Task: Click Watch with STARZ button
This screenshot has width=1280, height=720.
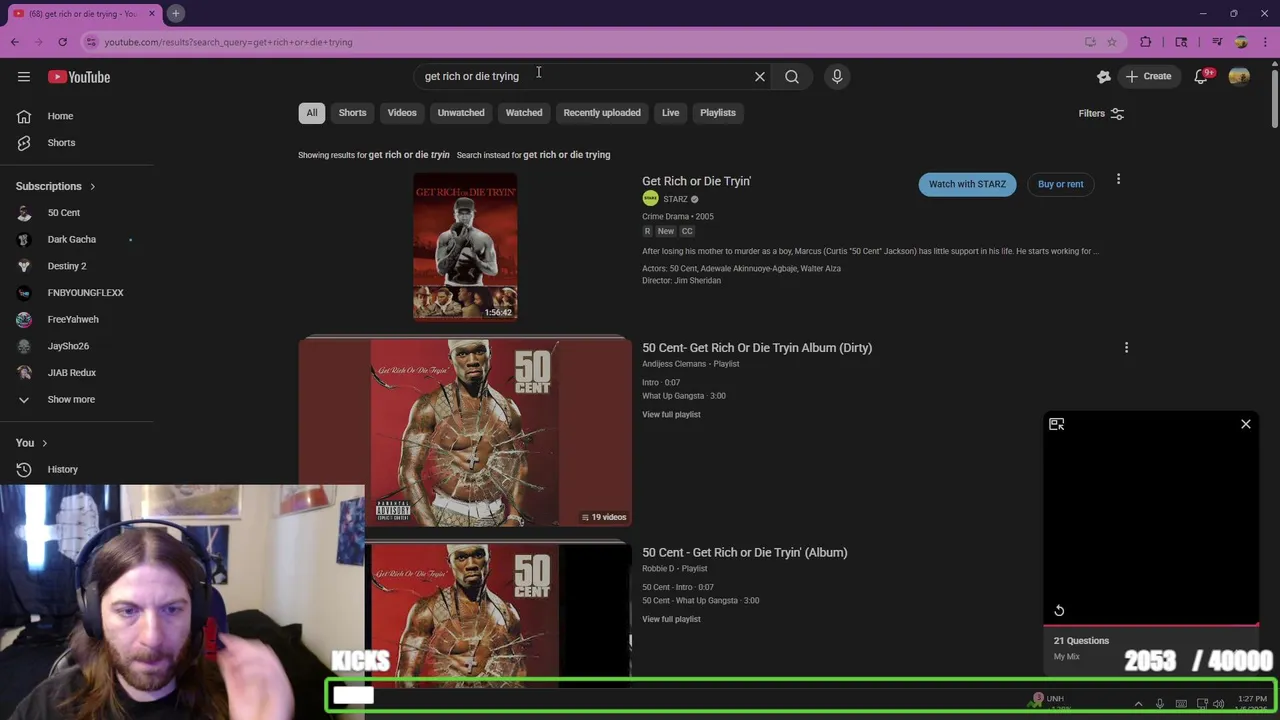Action: pyautogui.click(x=967, y=184)
